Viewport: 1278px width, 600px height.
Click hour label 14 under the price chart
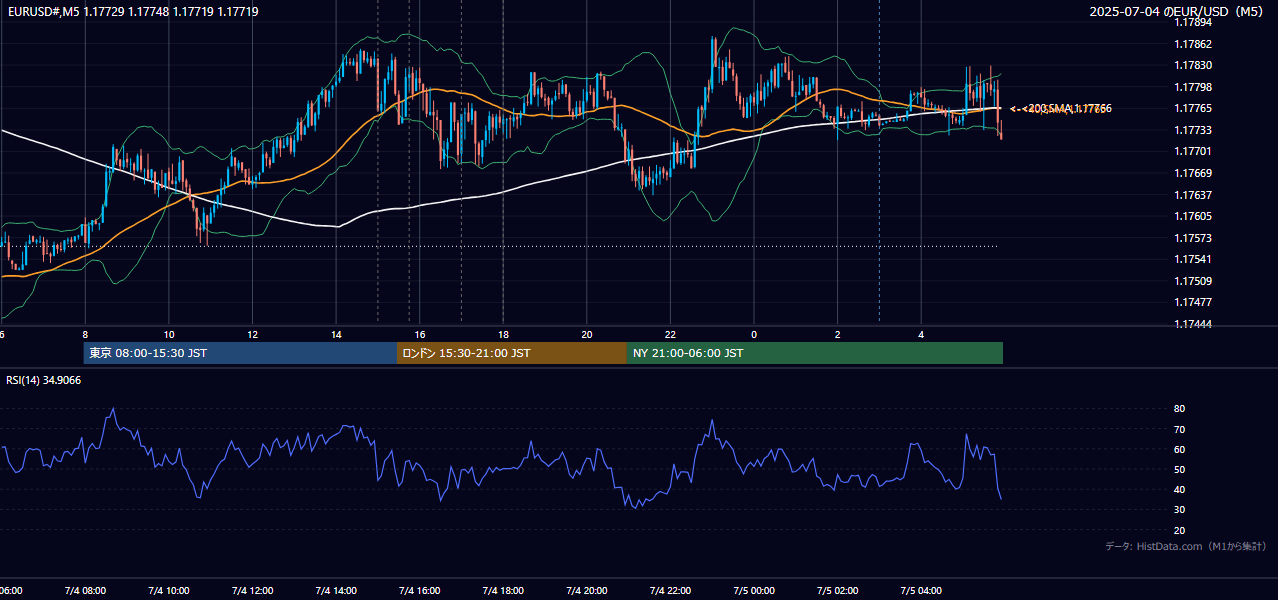coord(336,335)
